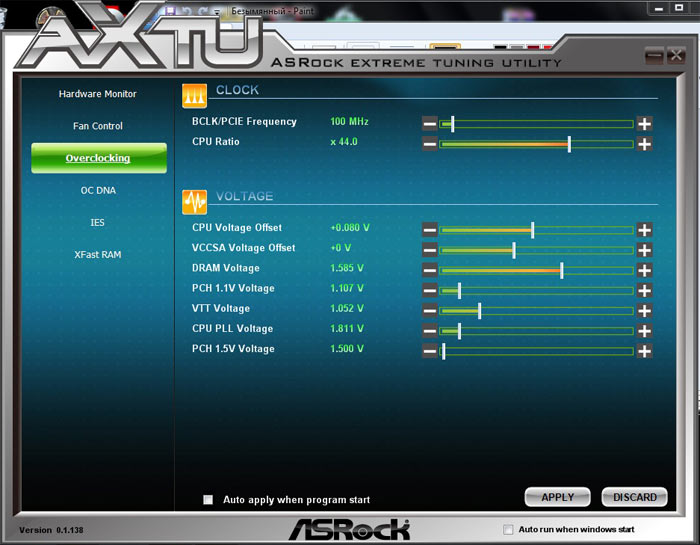Toggle Auto run when windows start checkbox
This screenshot has height=545, width=700.
[508, 529]
